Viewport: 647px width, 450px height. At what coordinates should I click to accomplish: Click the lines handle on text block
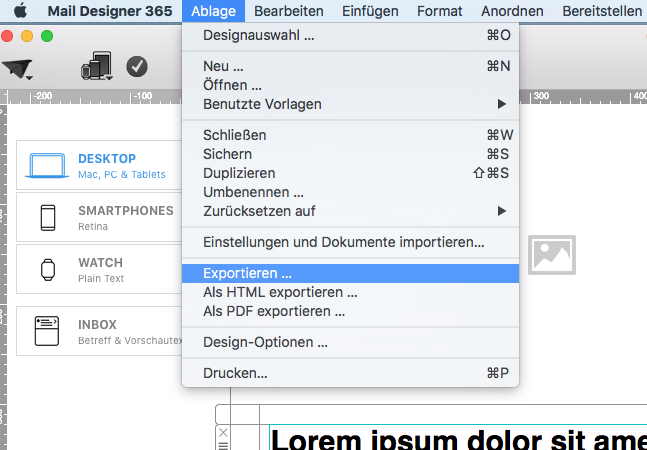pyautogui.click(x=223, y=445)
